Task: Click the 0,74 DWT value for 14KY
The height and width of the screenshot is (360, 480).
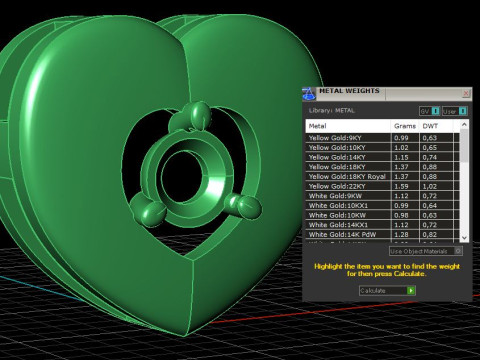Action: point(430,157)
